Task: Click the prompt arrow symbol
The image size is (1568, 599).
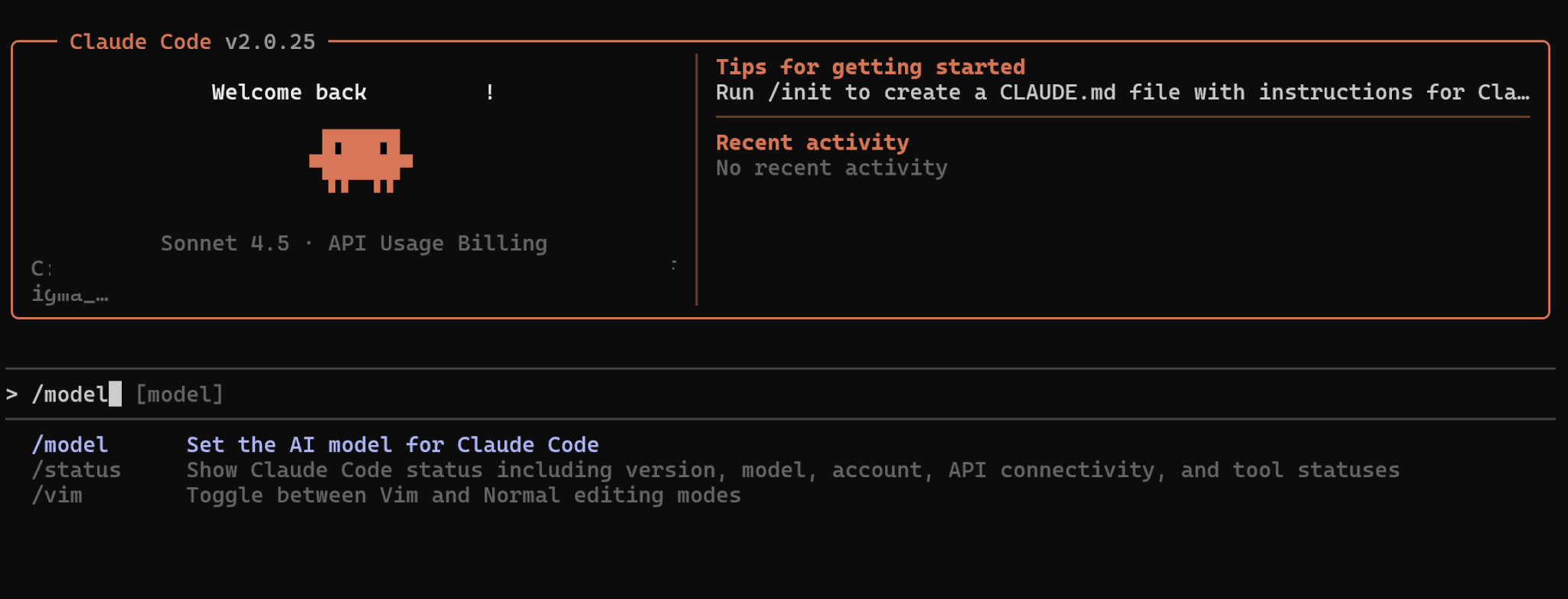Action: [x=12, y=394]
